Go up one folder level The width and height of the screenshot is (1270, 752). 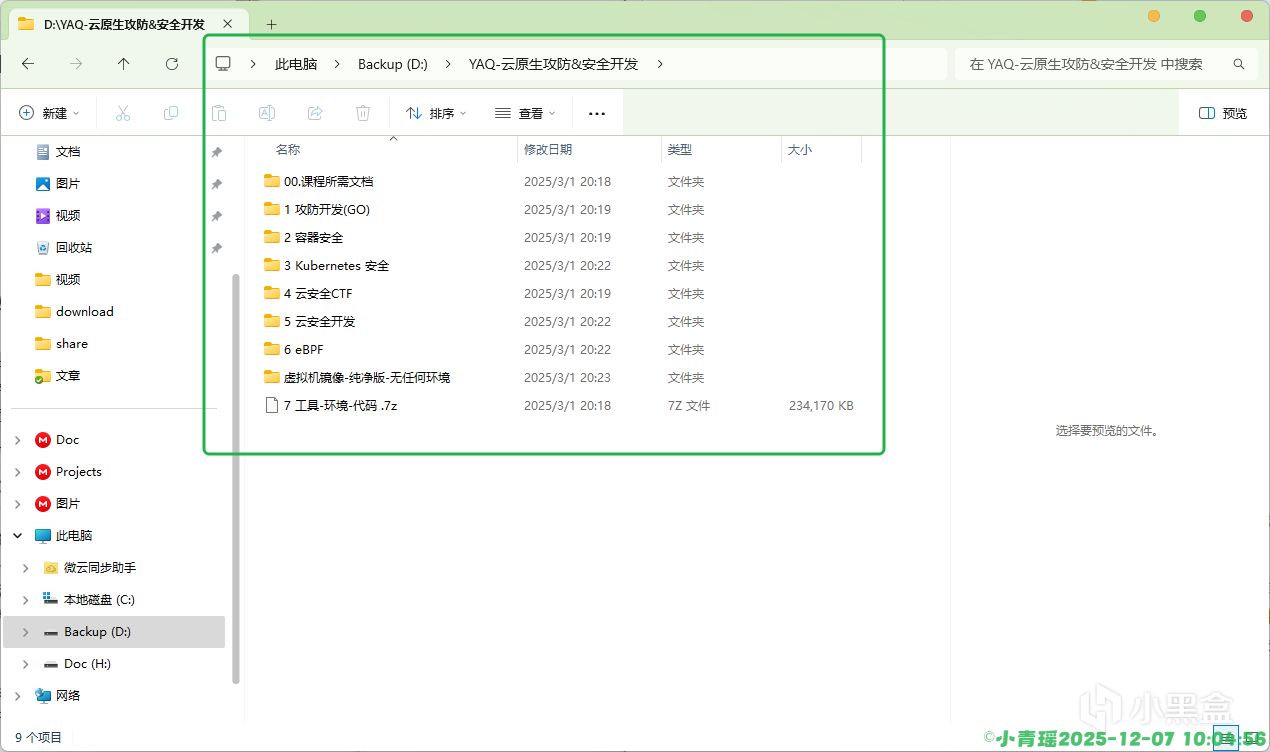click(x=124, y=63)
